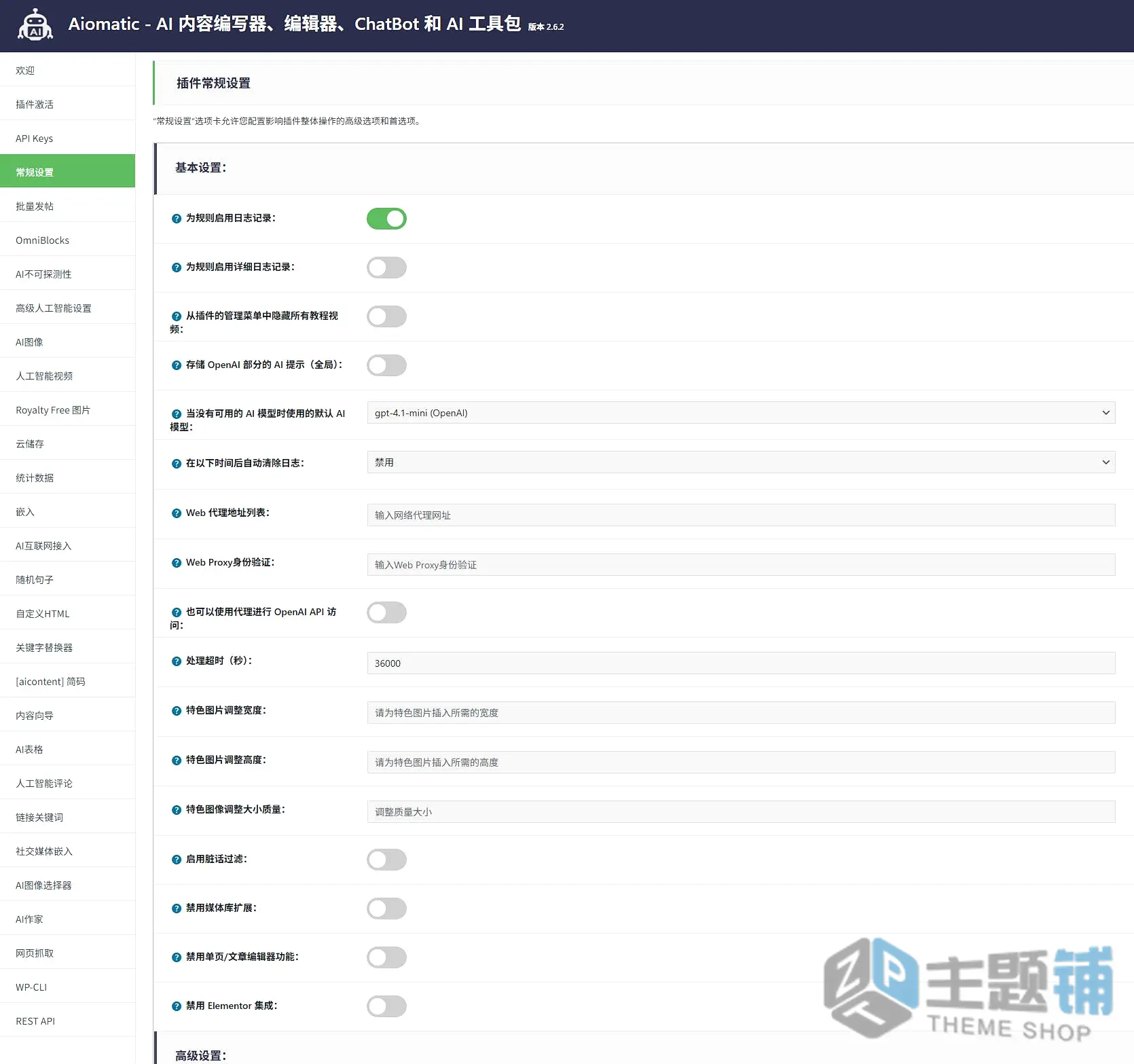Open the 欢迎 sidebar tab
This screenshot has height=1064, width=1134.
68,70
